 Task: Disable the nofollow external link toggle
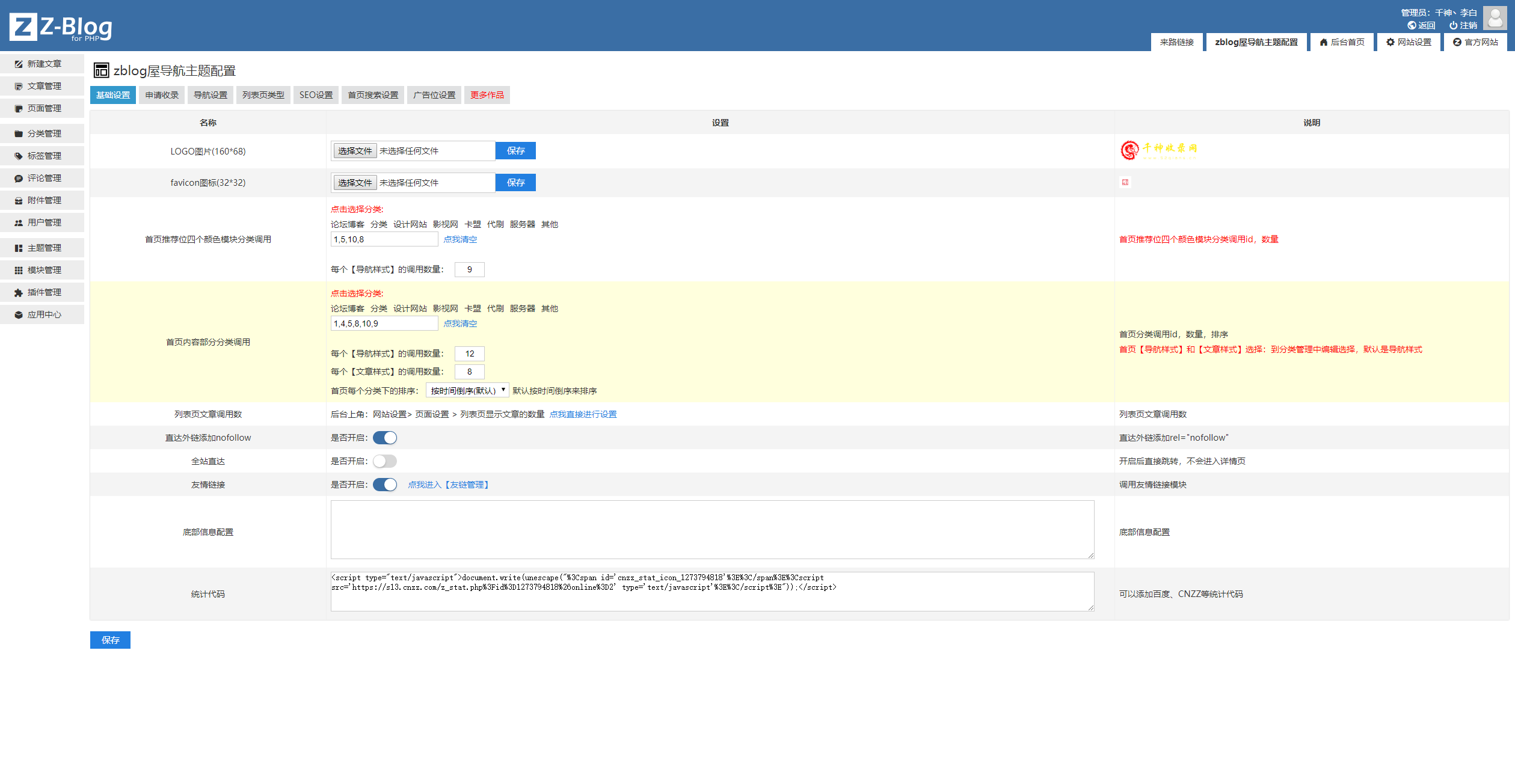[x=385, y=438]
